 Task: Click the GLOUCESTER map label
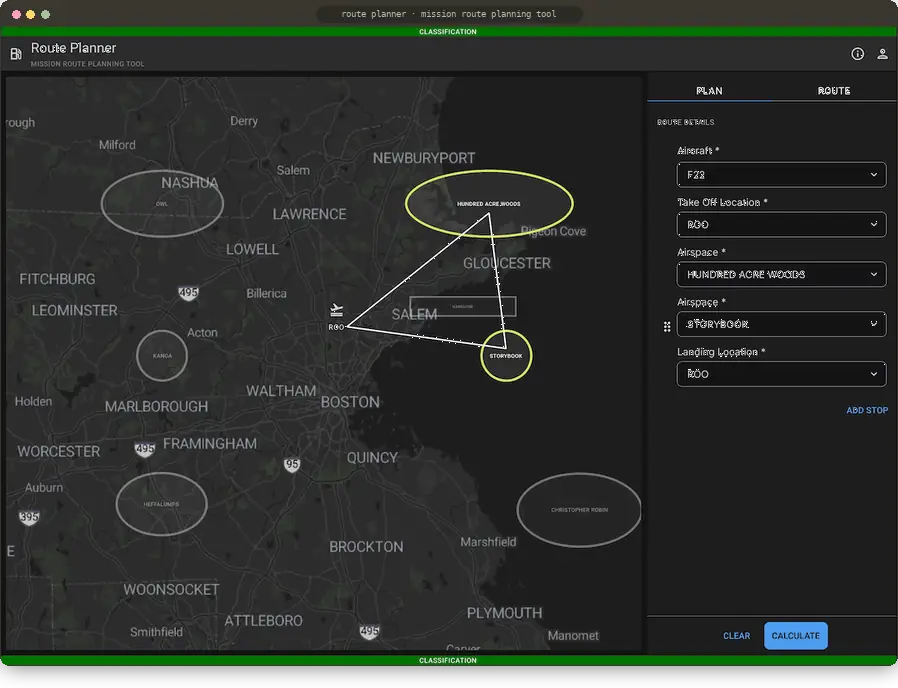507,263
